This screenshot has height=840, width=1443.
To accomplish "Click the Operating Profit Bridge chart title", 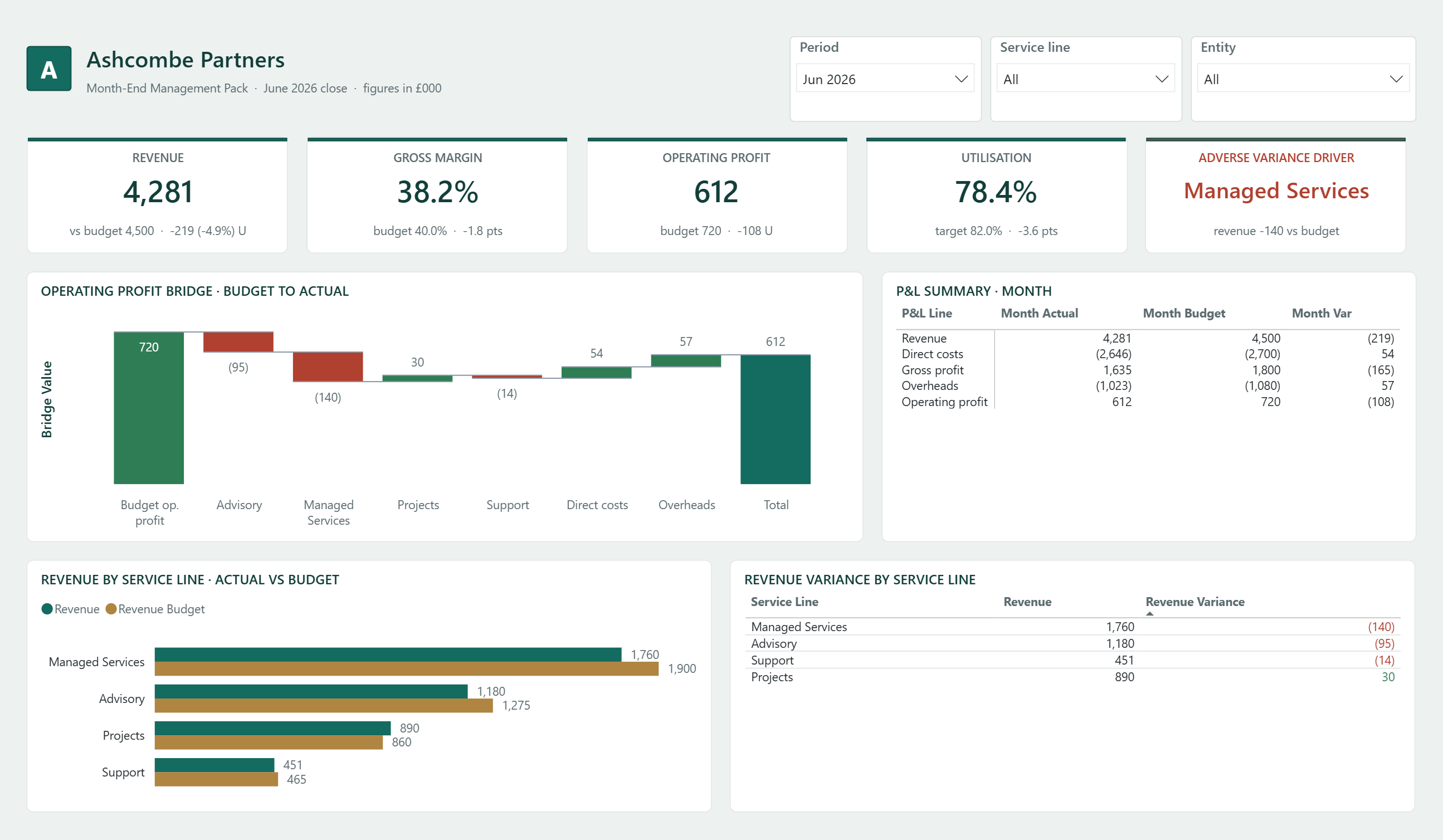I will pyautogui.click(x=194, y=291).
